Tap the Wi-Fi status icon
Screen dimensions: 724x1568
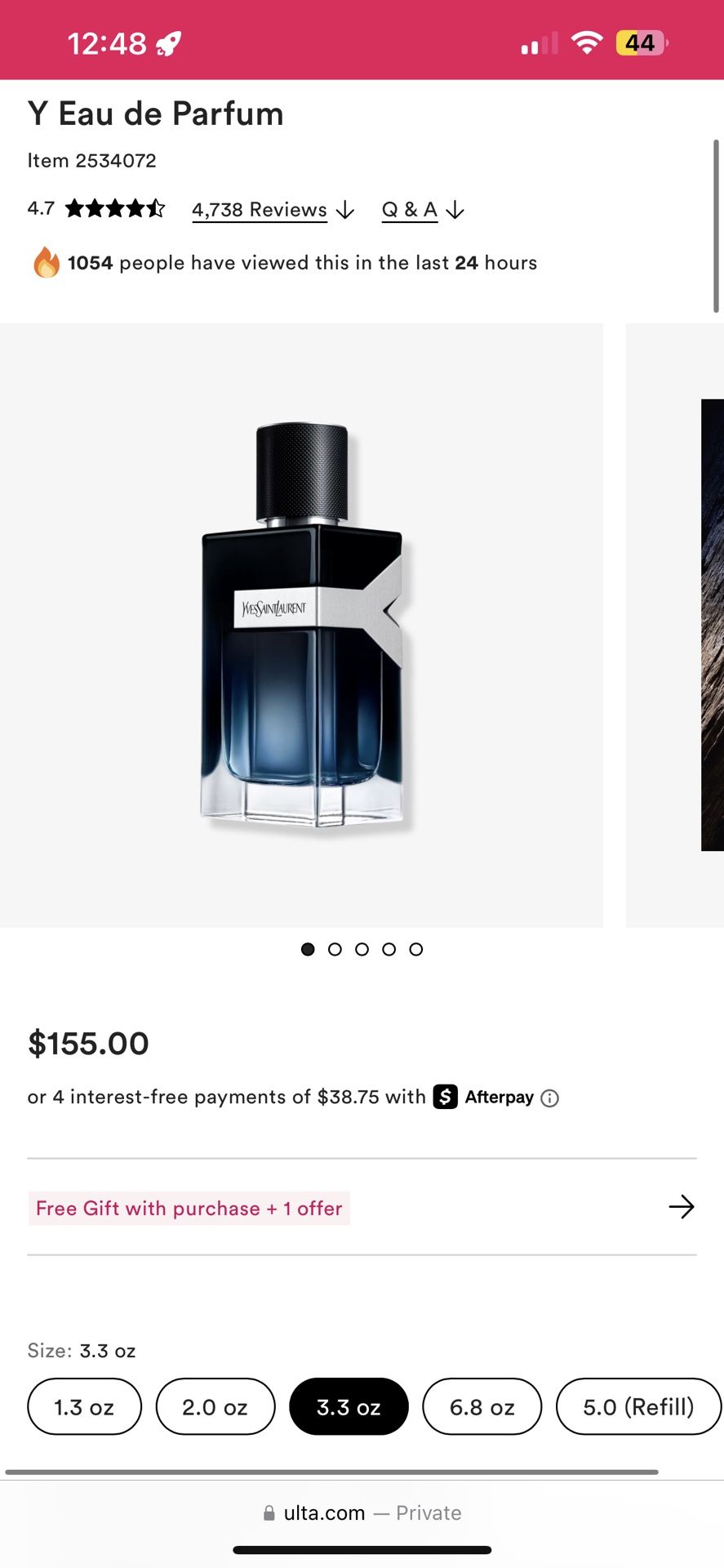(586, 42)
